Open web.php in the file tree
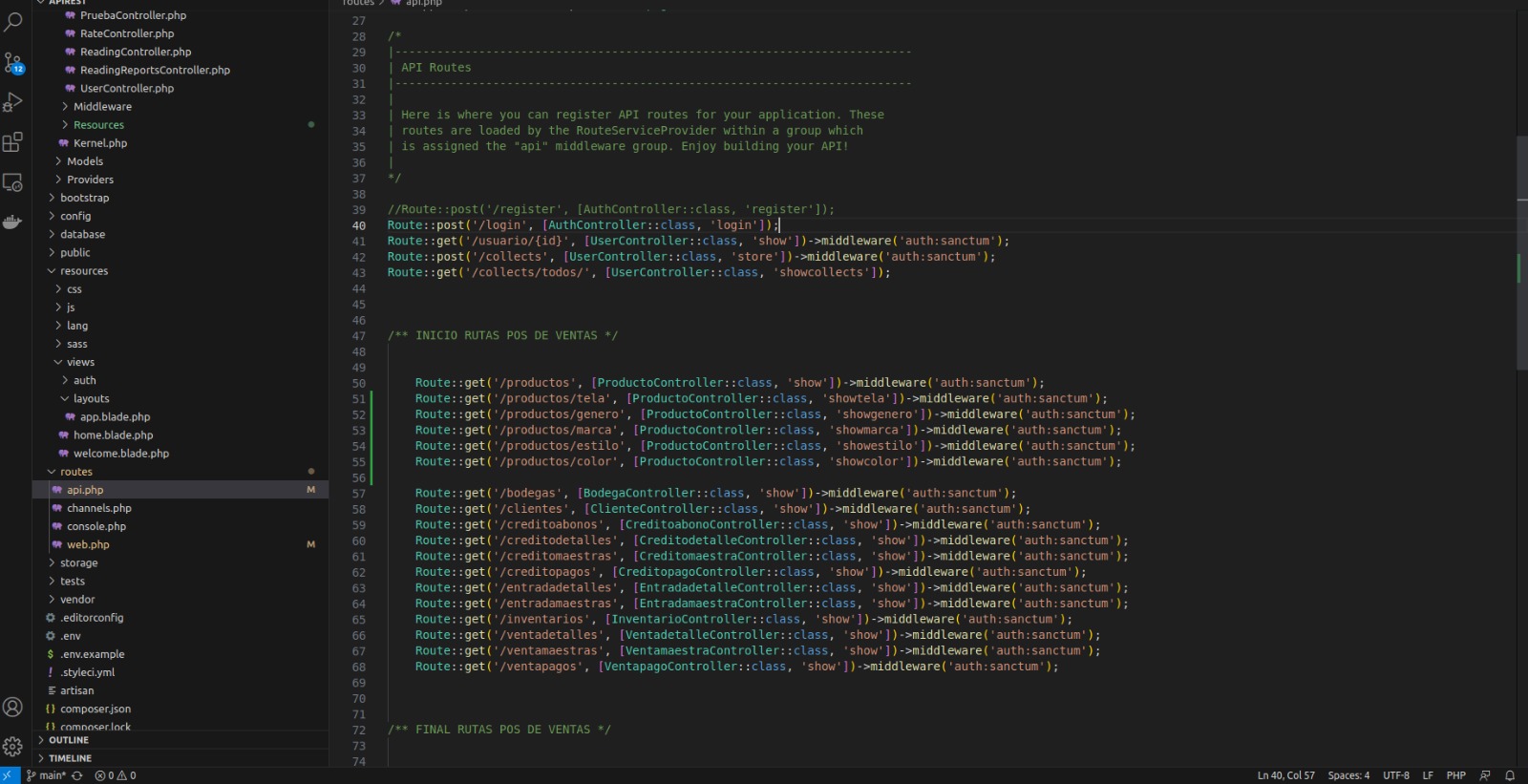 pos(88,545)
